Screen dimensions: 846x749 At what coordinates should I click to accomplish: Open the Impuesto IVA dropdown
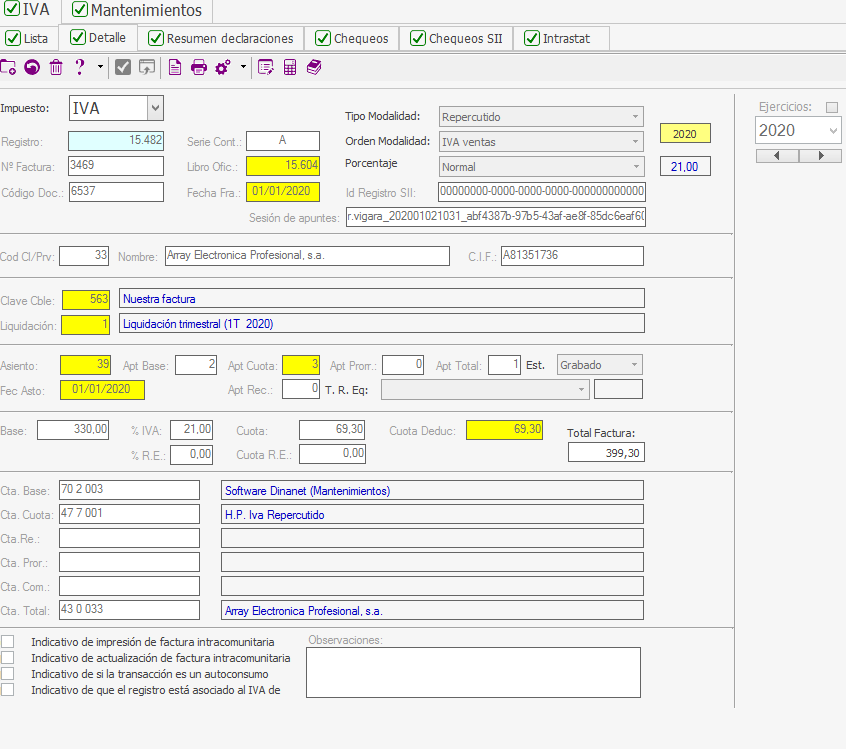coord(154,108)
